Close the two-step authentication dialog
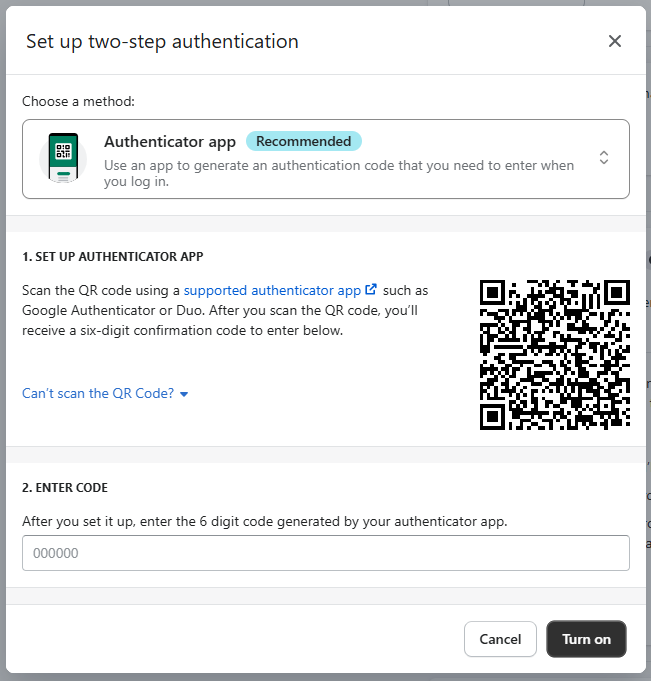 pyautogui.click(x=615, y=41)
